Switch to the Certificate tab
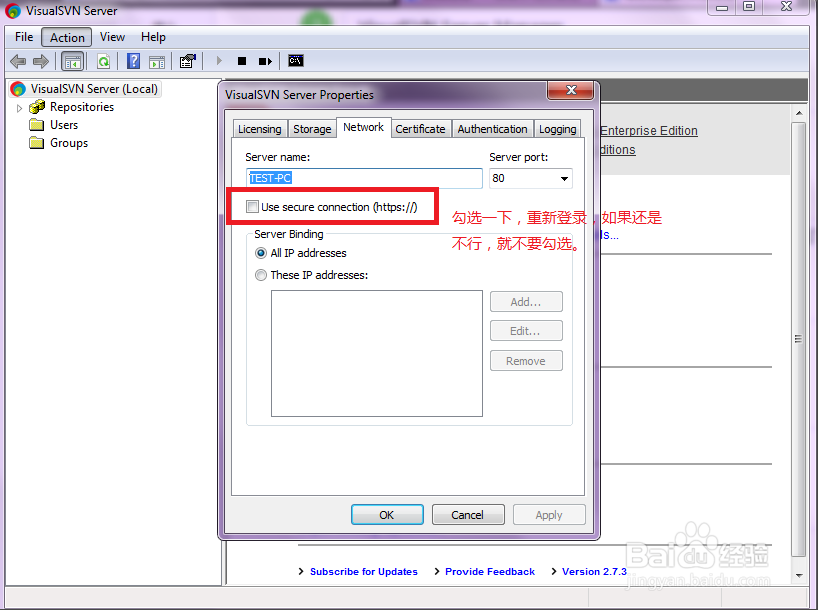The image size is (818, 610). (x=420, y=129)
